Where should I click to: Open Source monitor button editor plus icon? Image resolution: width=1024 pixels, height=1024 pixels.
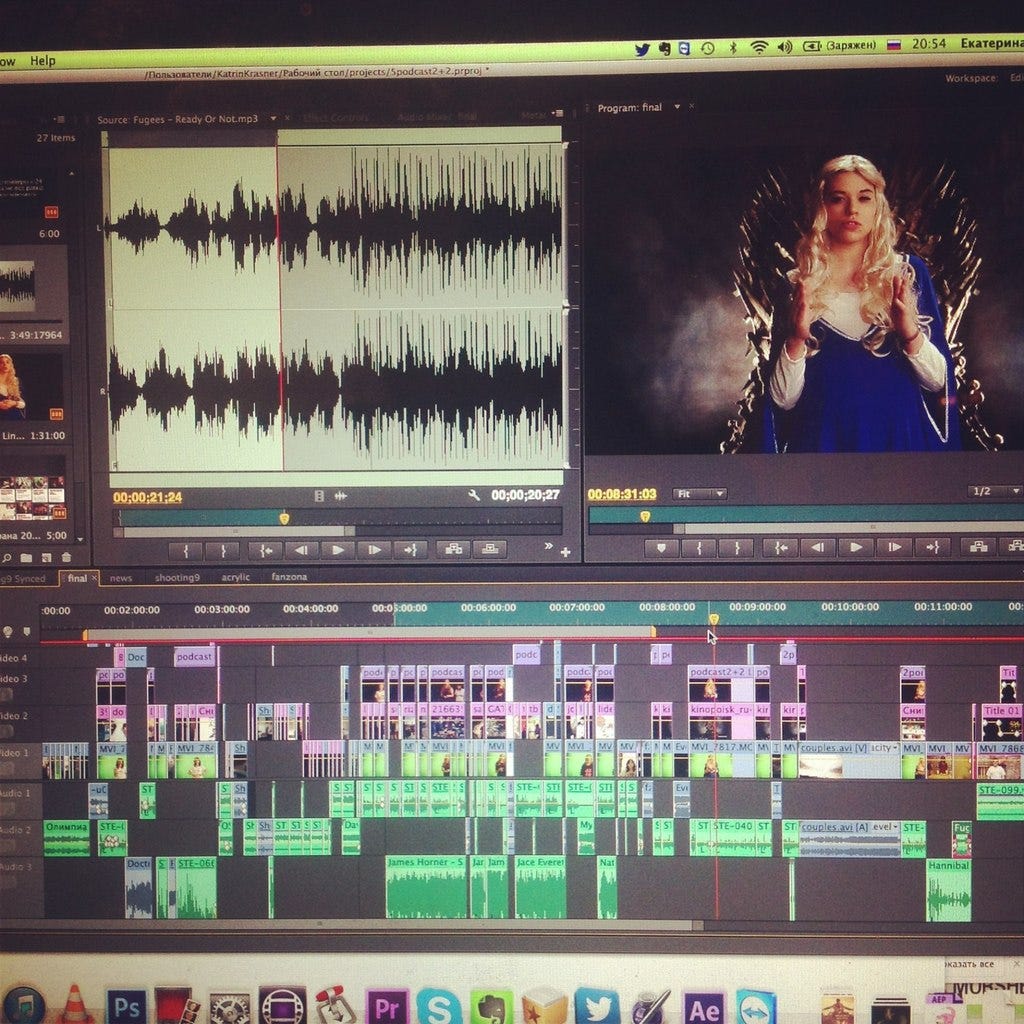566,552
